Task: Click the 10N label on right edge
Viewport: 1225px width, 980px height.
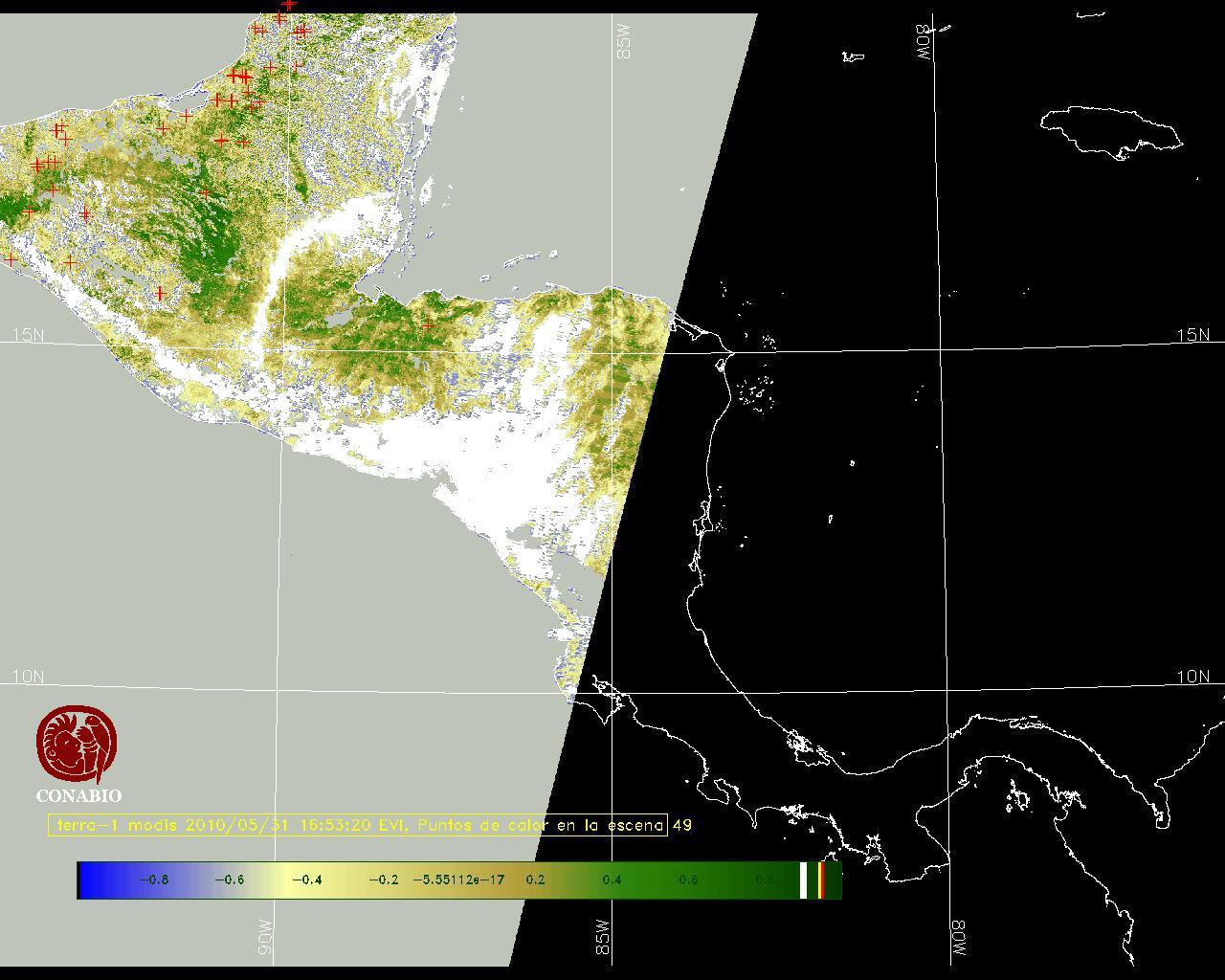Action: (1192, 677)
